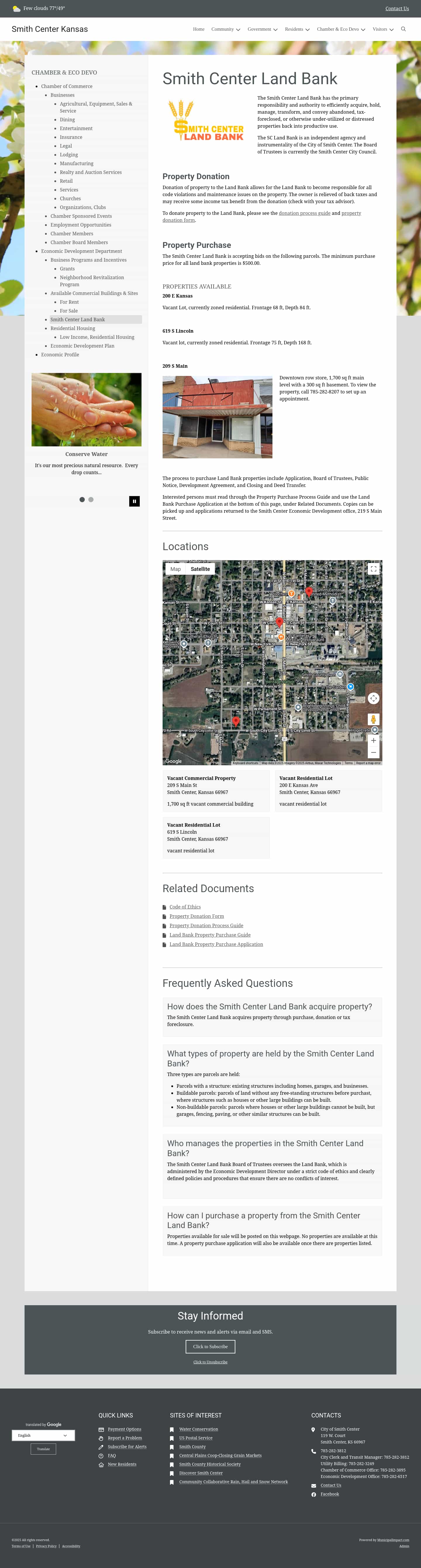The height and width of the screenshot is (1568, 421).
Task: Click the question mark icon beside FAQ
Action: click(x=101, y=1456)
